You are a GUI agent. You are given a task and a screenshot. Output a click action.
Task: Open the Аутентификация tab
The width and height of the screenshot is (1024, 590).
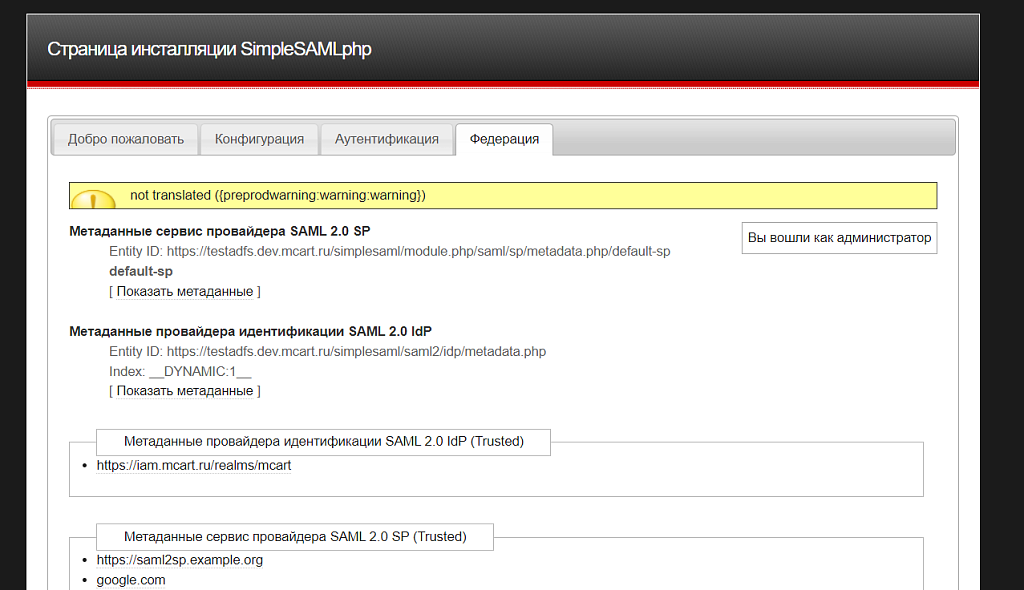[387, 139]
